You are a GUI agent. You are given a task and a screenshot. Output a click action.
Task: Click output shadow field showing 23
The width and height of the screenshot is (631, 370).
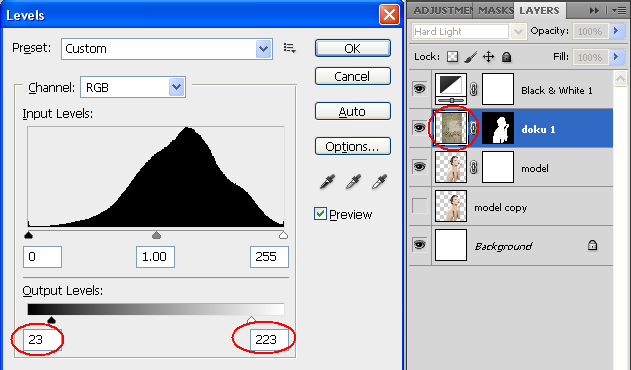(x=42, y=340)
